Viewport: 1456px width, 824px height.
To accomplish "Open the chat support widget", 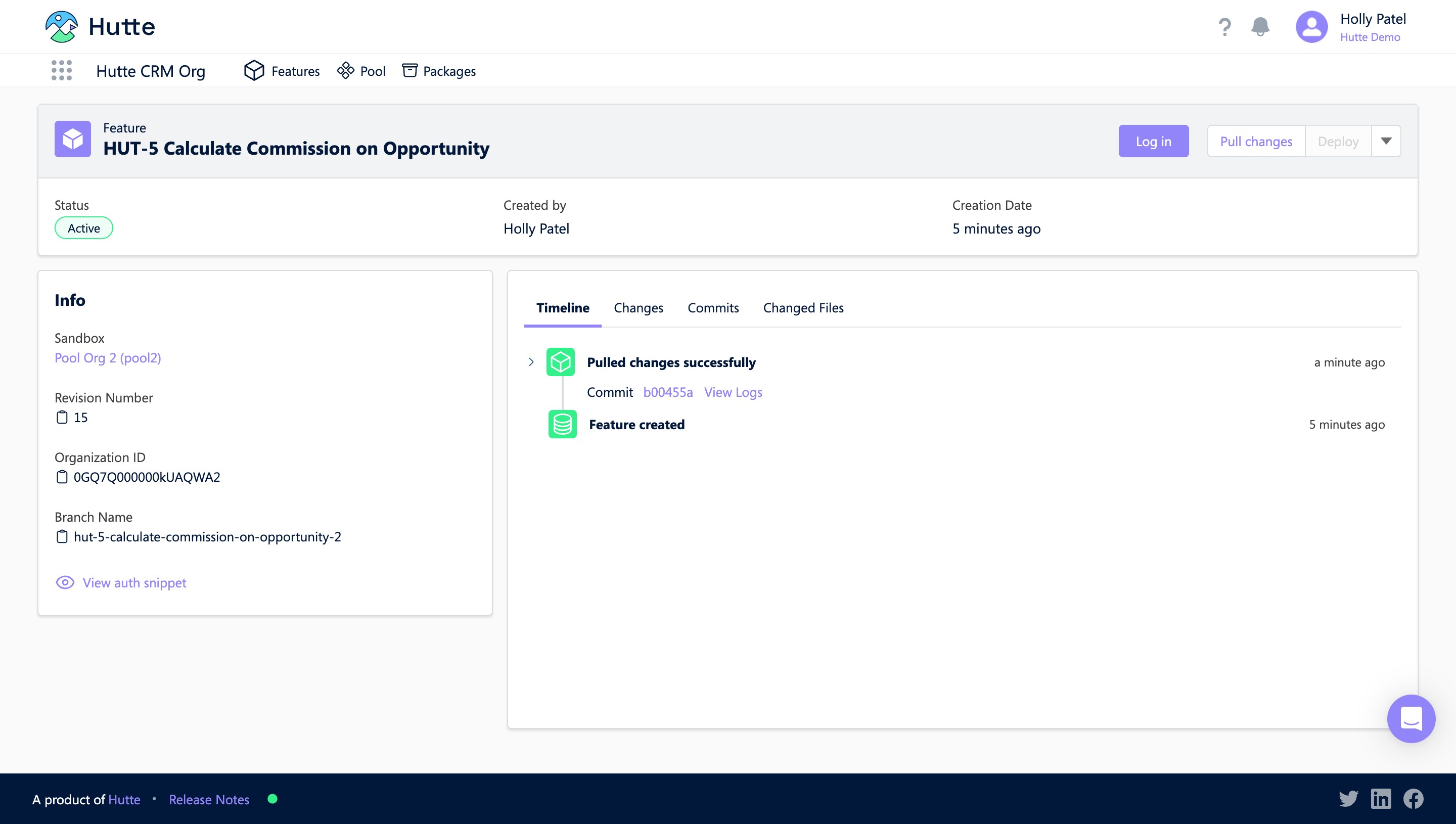I will (1410, 719).
